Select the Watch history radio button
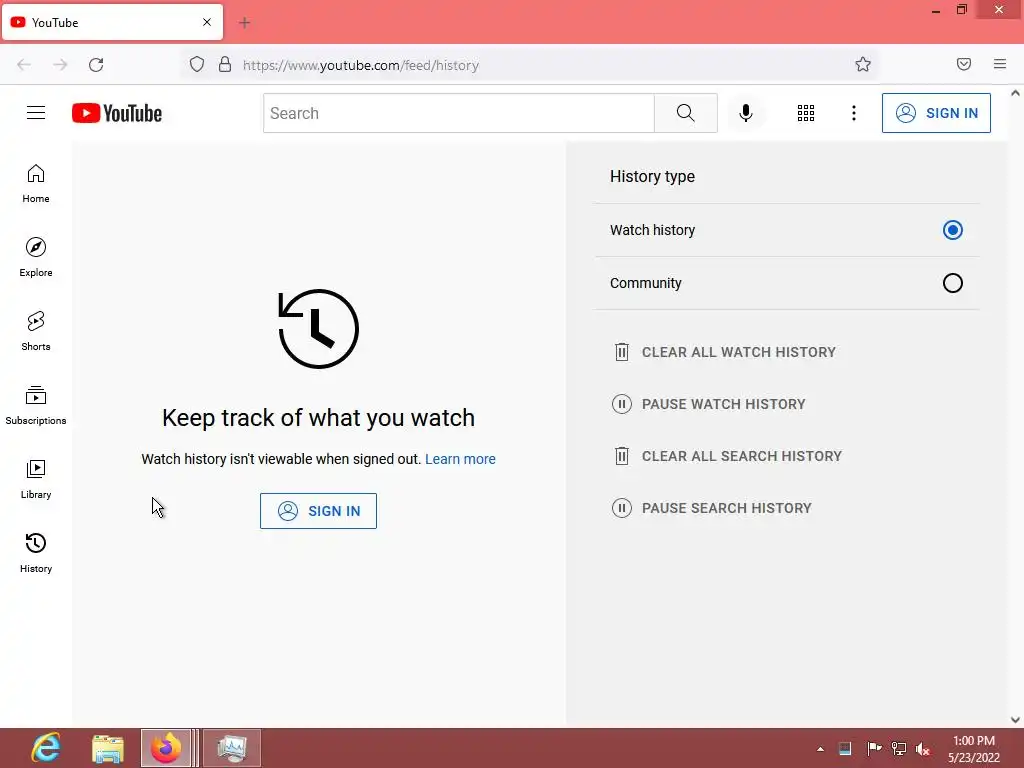This screenshot has height=768, width=1024. (x=953, y=230)
